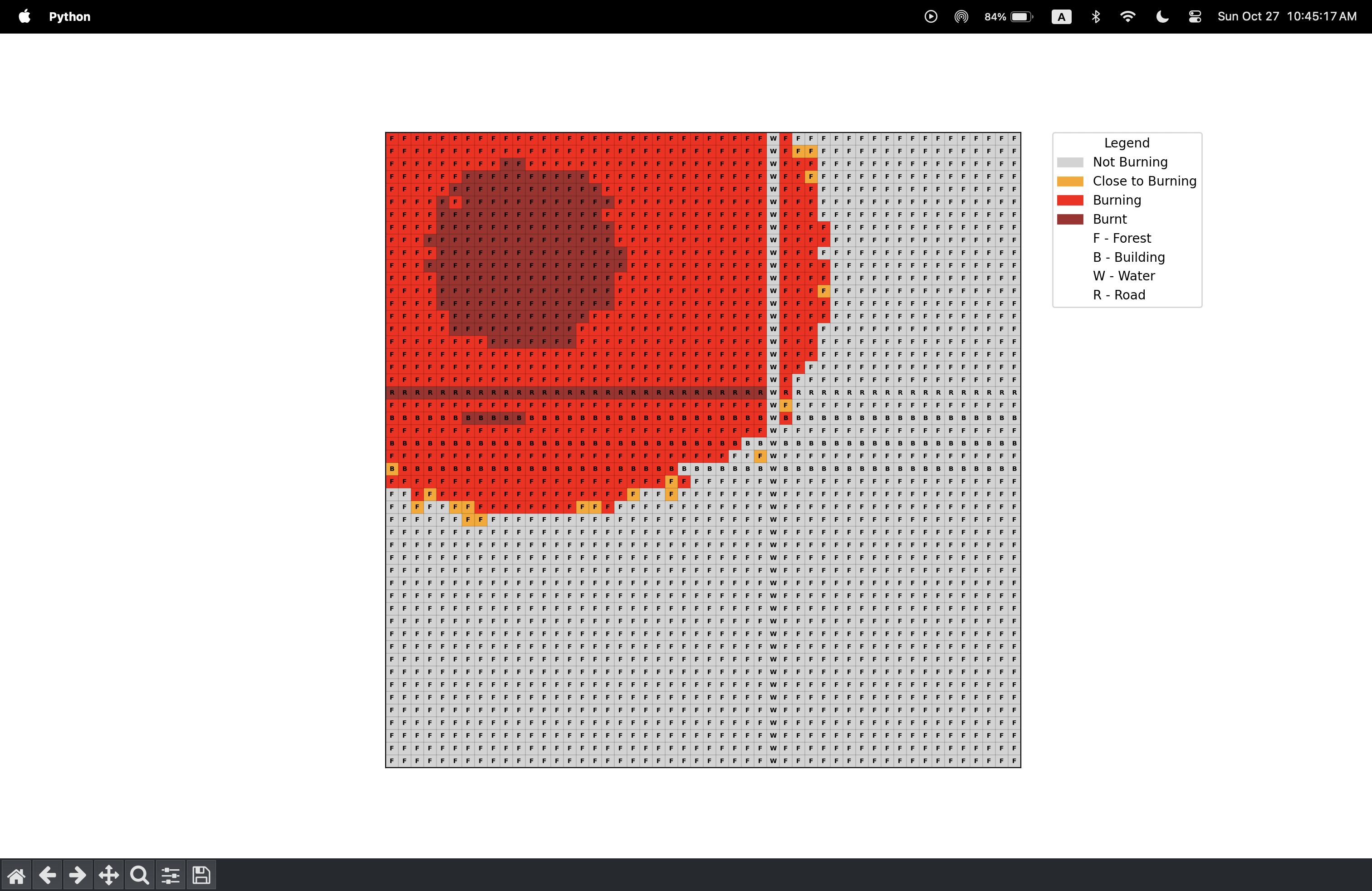Screen dimensions: 1372x891
Task: Toggle the Focus moon icon
Action: 1162,16
